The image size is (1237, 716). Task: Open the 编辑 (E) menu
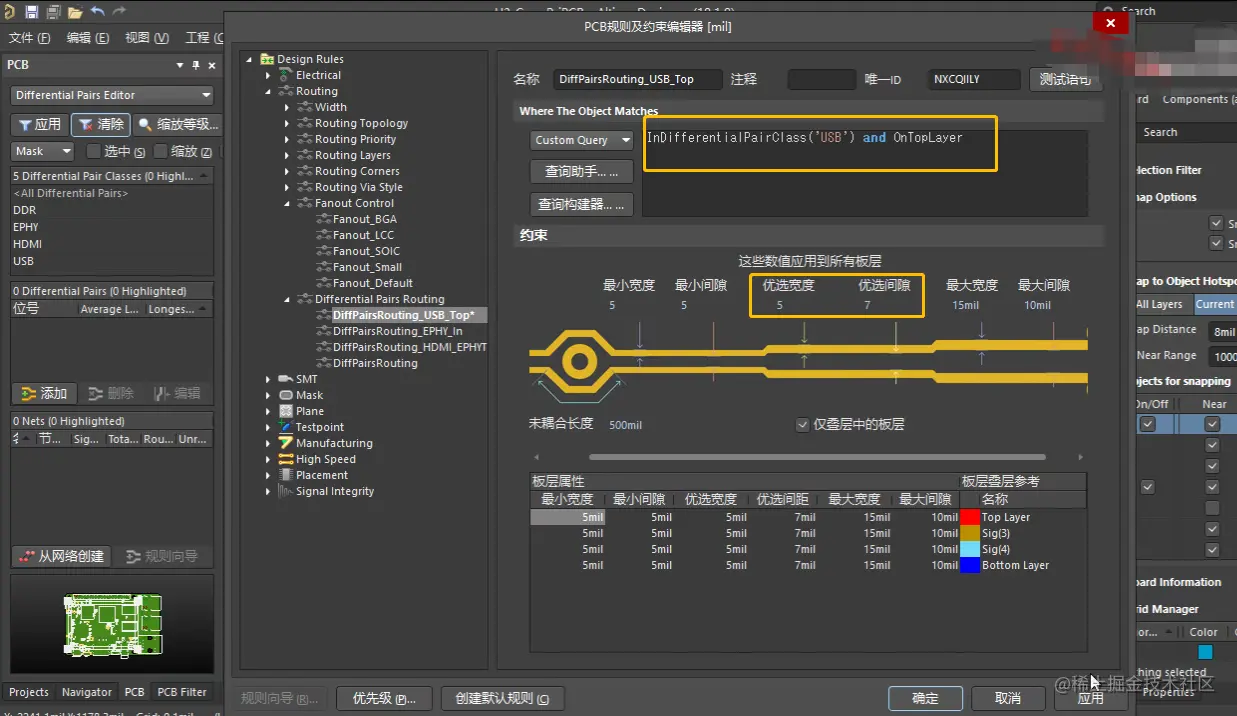click(88, 37)
